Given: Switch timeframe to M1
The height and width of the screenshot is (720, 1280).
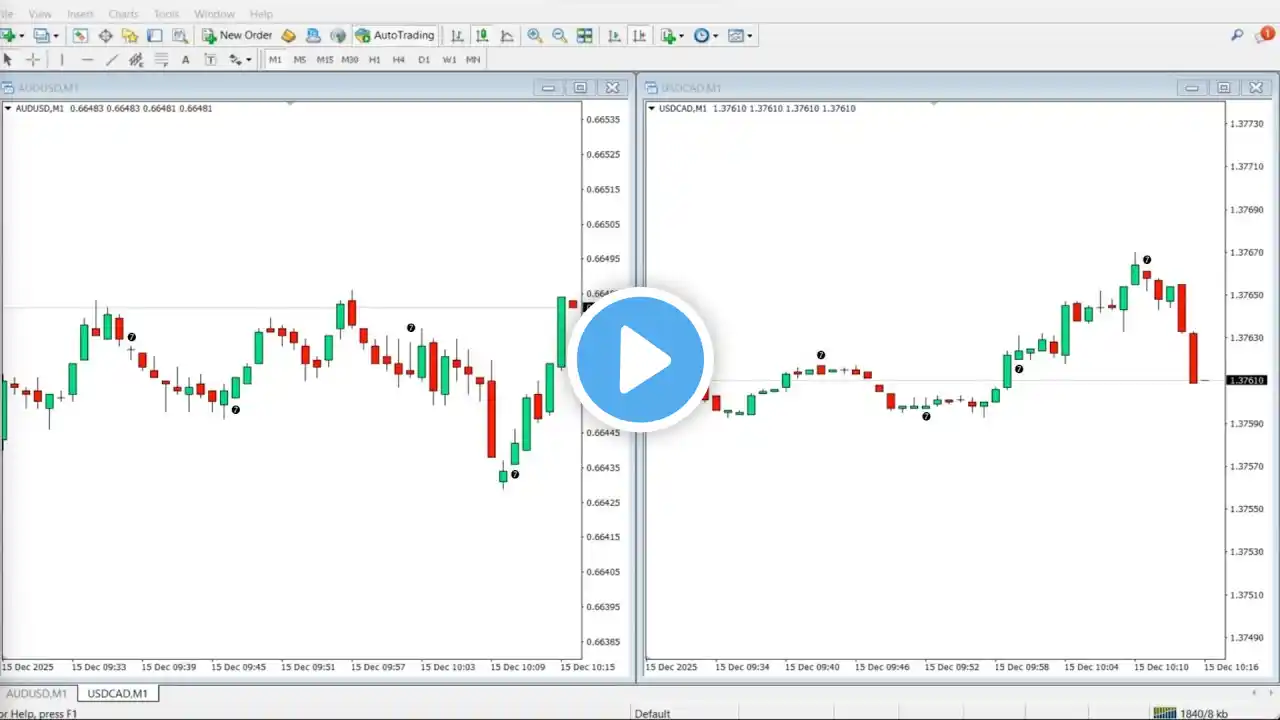Looking at the screenshot, I should pos(275,60).
